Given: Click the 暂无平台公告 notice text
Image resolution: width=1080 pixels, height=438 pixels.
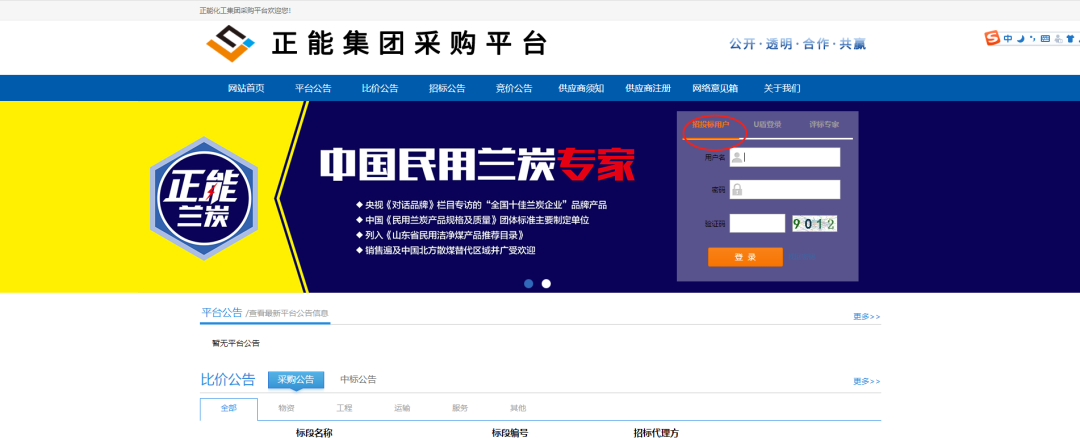Looking at the screenshot, I should click(x=236, y=343).
